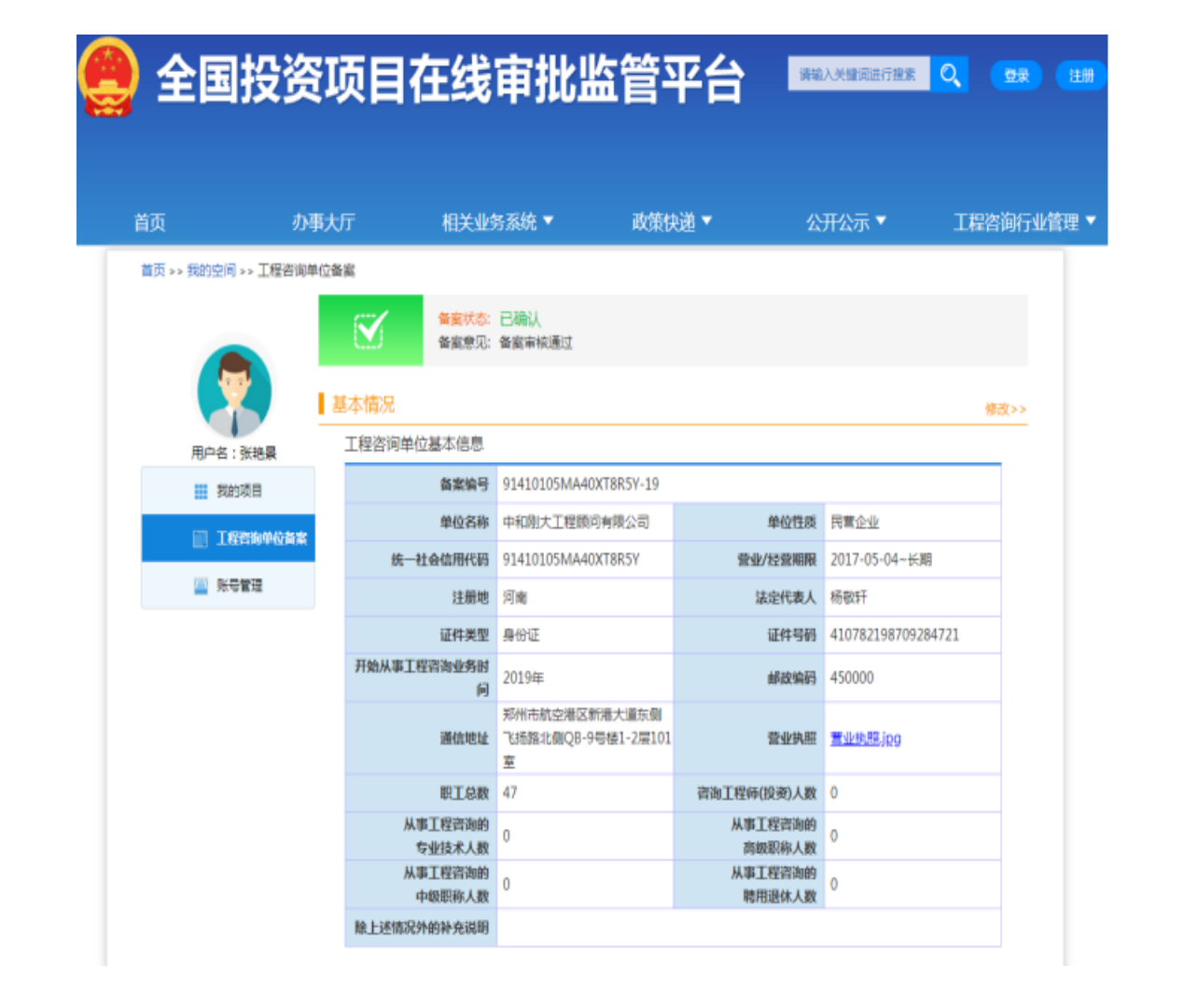Open the 营业执照.jpg file link

(x=865, y=738)
